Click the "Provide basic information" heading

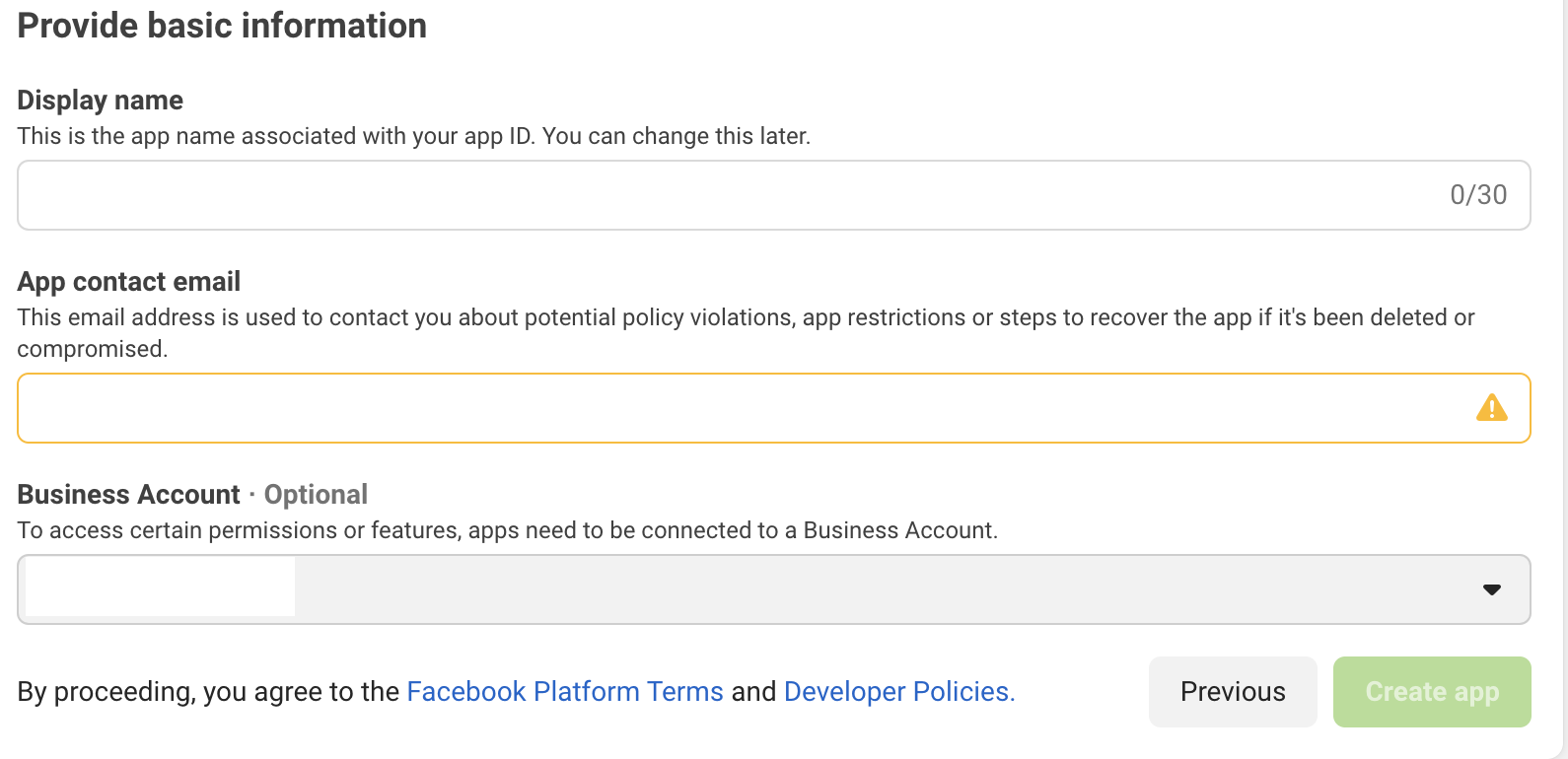pos(222,26)
